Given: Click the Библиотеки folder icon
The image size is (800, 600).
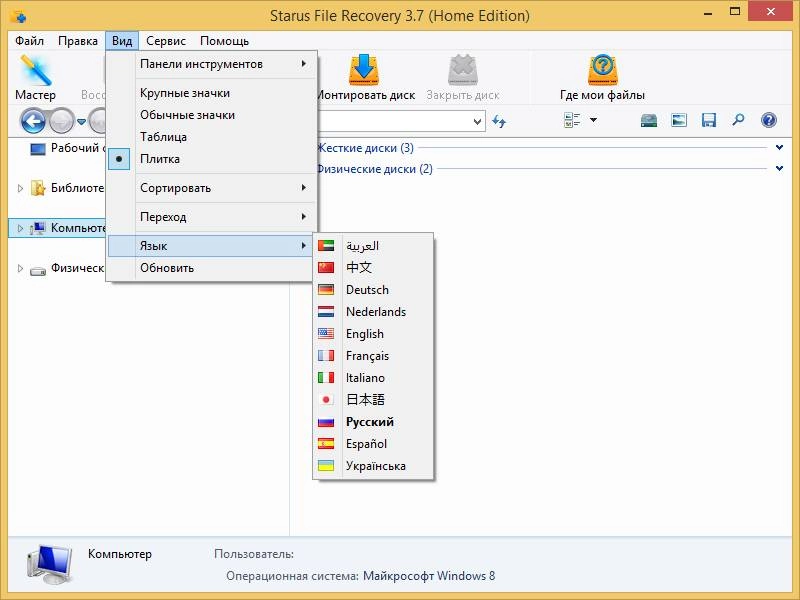Looking at the screenshot, I should click(x=38, y=188).
